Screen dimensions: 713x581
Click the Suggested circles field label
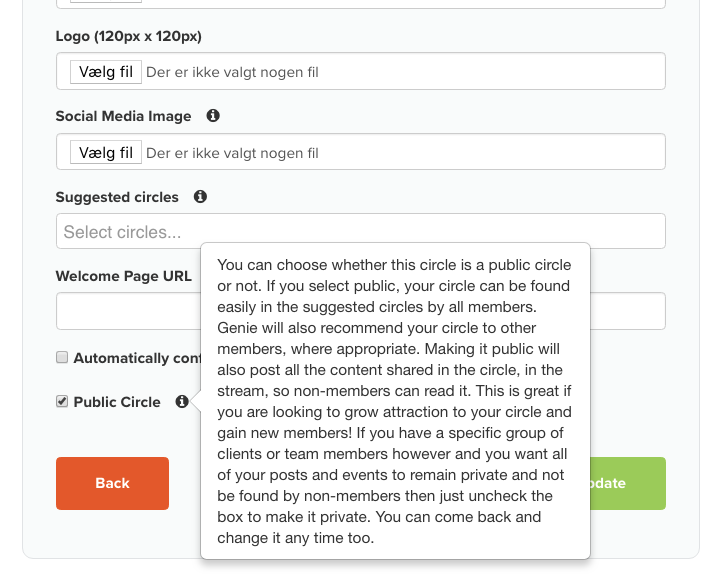point(117,197)
